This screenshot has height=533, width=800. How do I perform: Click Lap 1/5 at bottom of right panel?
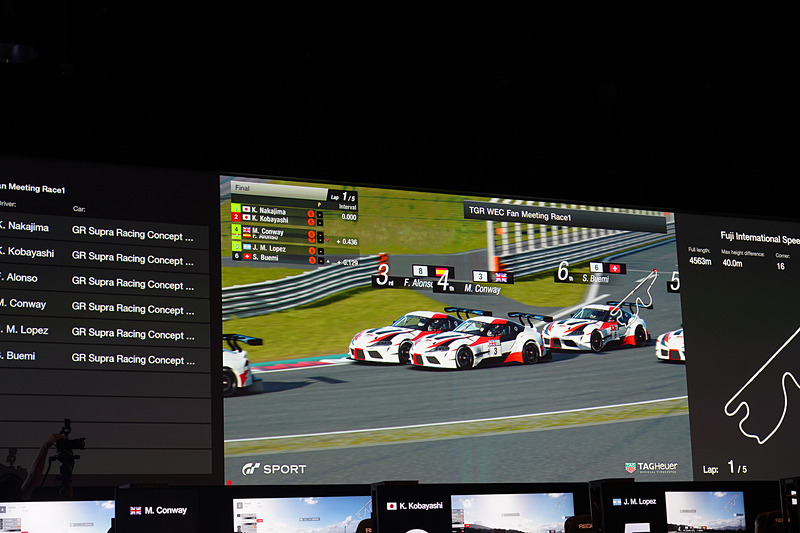724,468
